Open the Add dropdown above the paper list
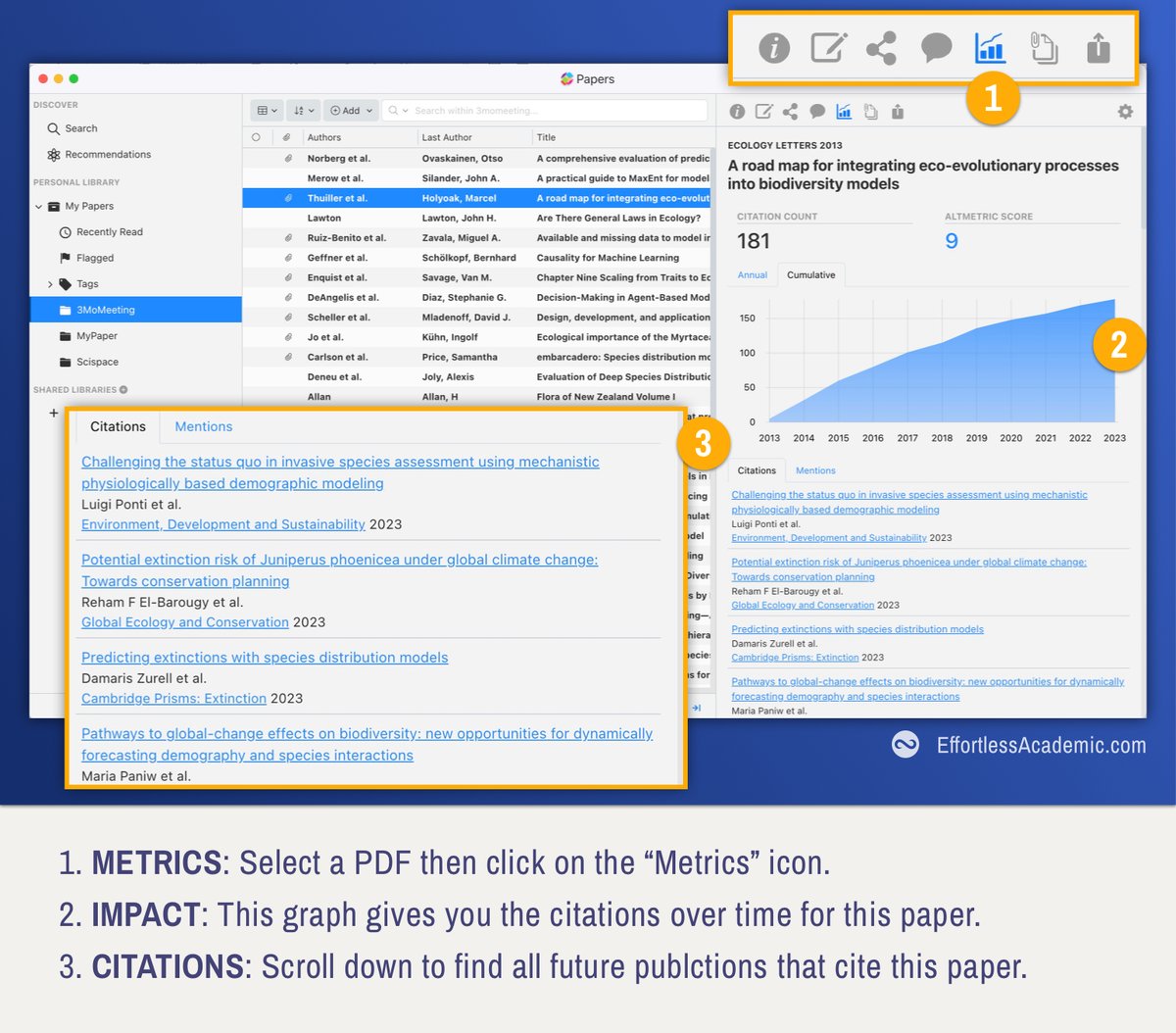Screen dimensions: 1176x1033 pos(350,110)
